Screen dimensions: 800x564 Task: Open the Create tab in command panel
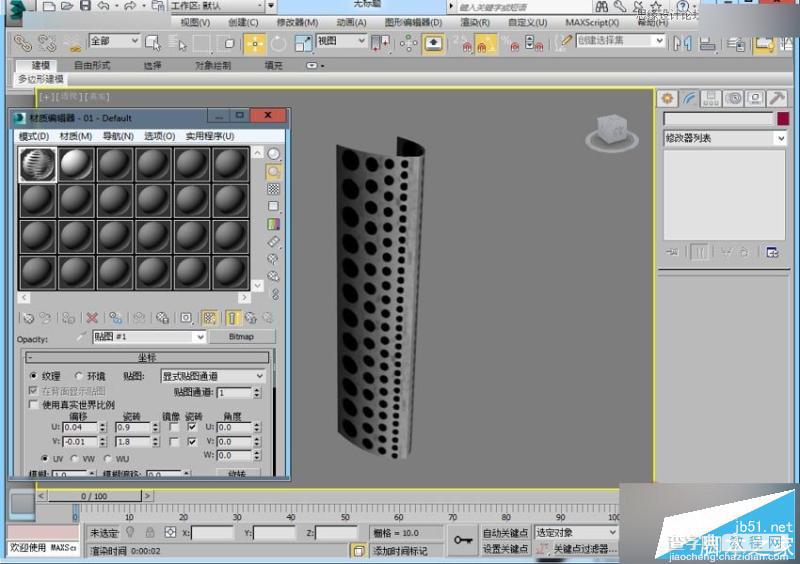click(667, 99)
